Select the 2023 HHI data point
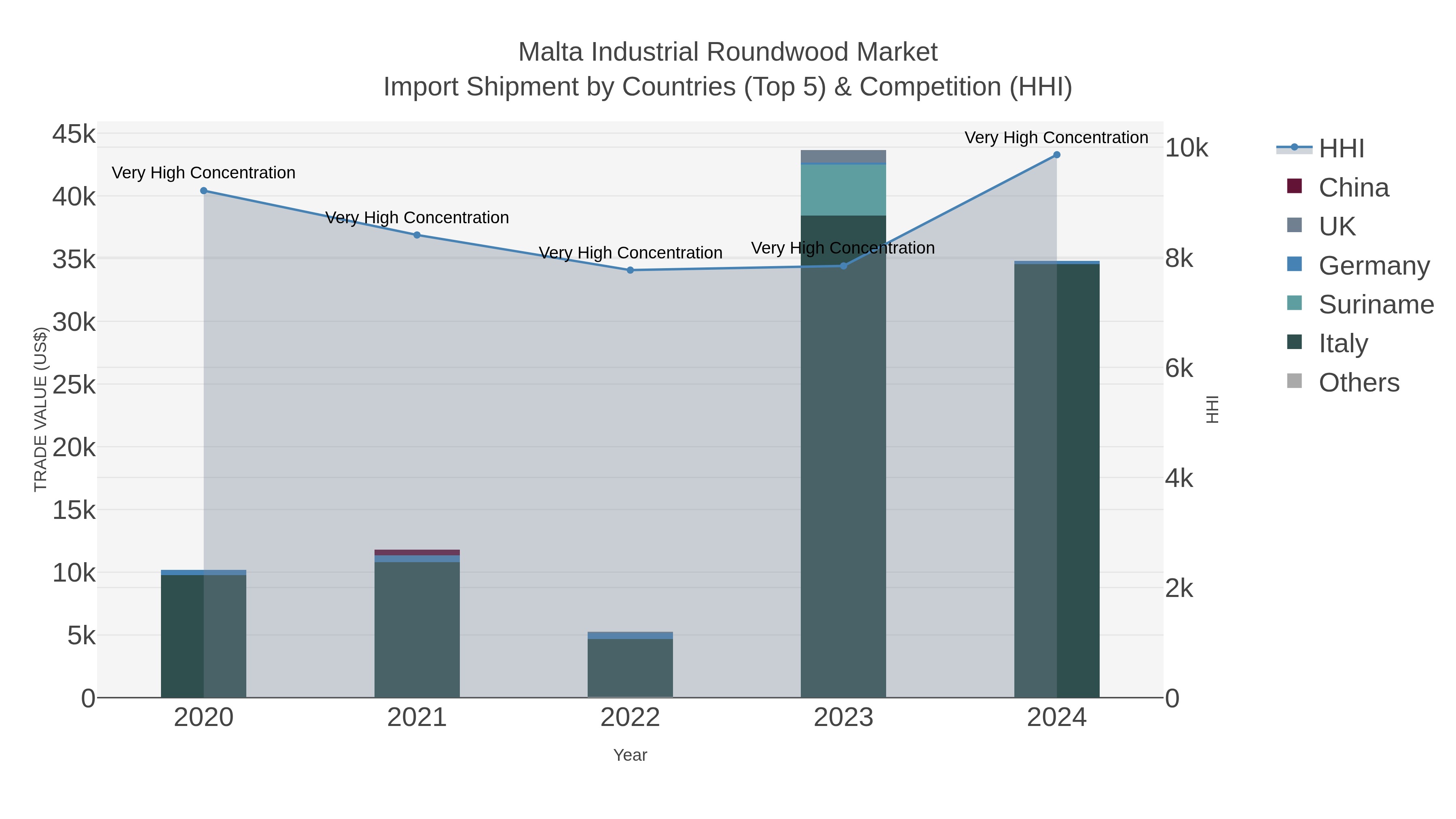This screenshot has height=819, width=1456. [x=844, y=266]
